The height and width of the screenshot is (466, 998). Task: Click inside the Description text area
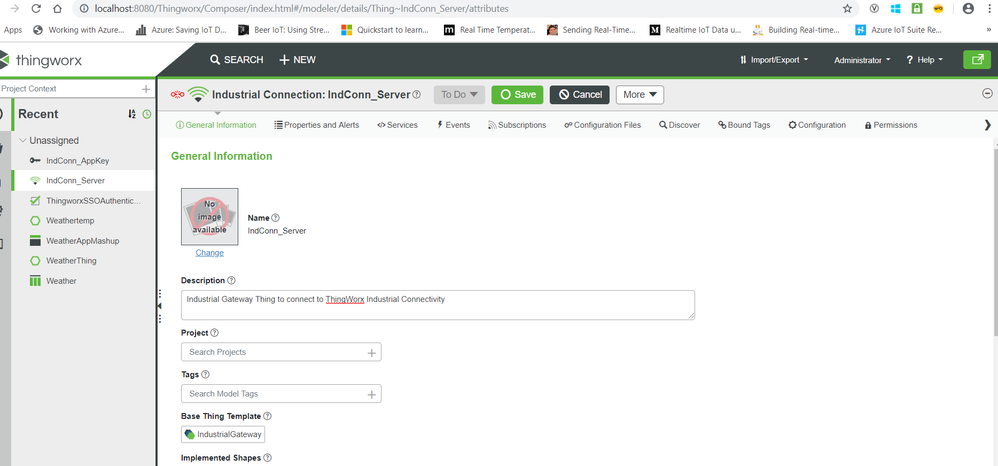tap(438, 305)
